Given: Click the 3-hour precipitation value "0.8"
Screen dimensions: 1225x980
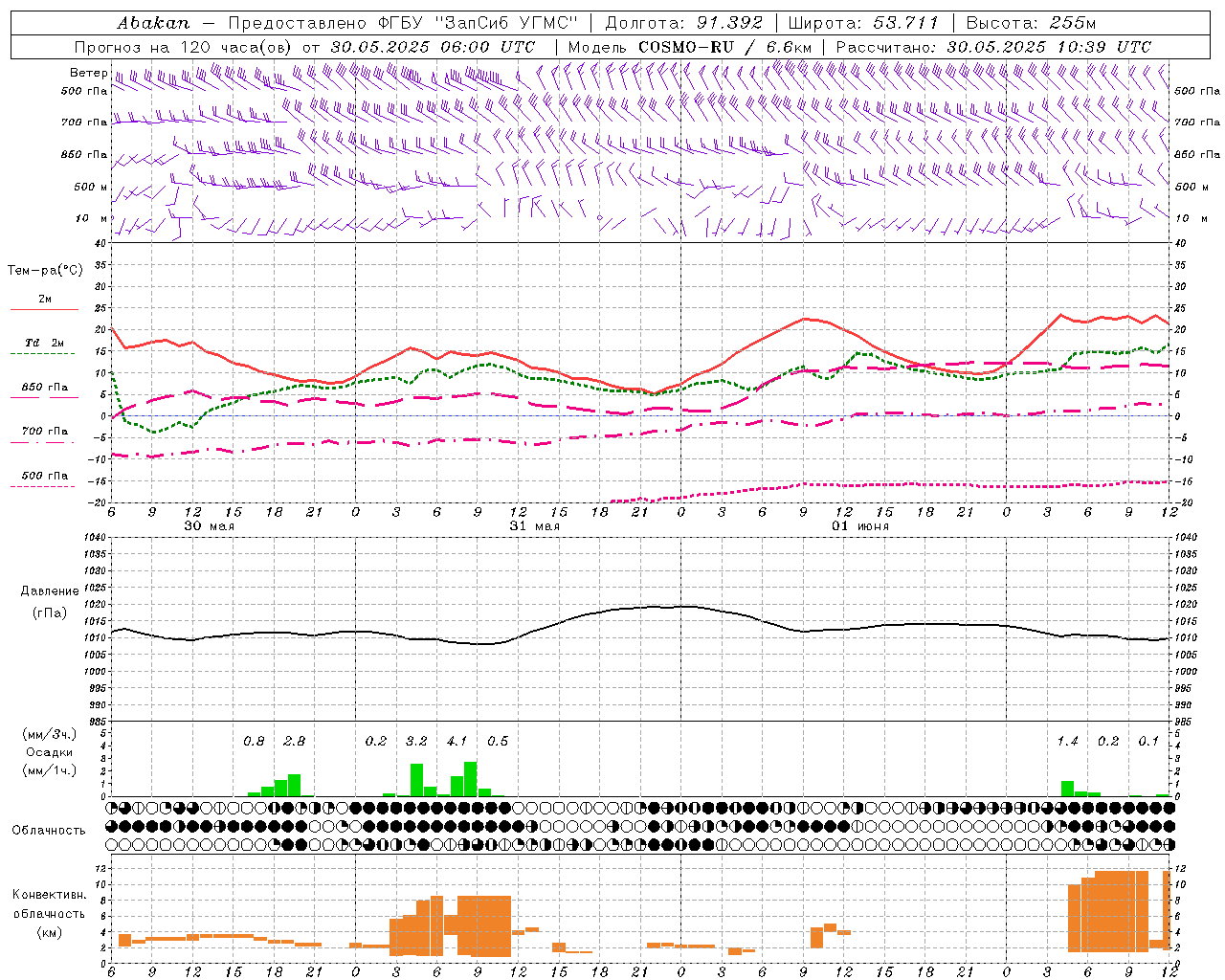Looking at the screenshot, I should pos(254,742).
